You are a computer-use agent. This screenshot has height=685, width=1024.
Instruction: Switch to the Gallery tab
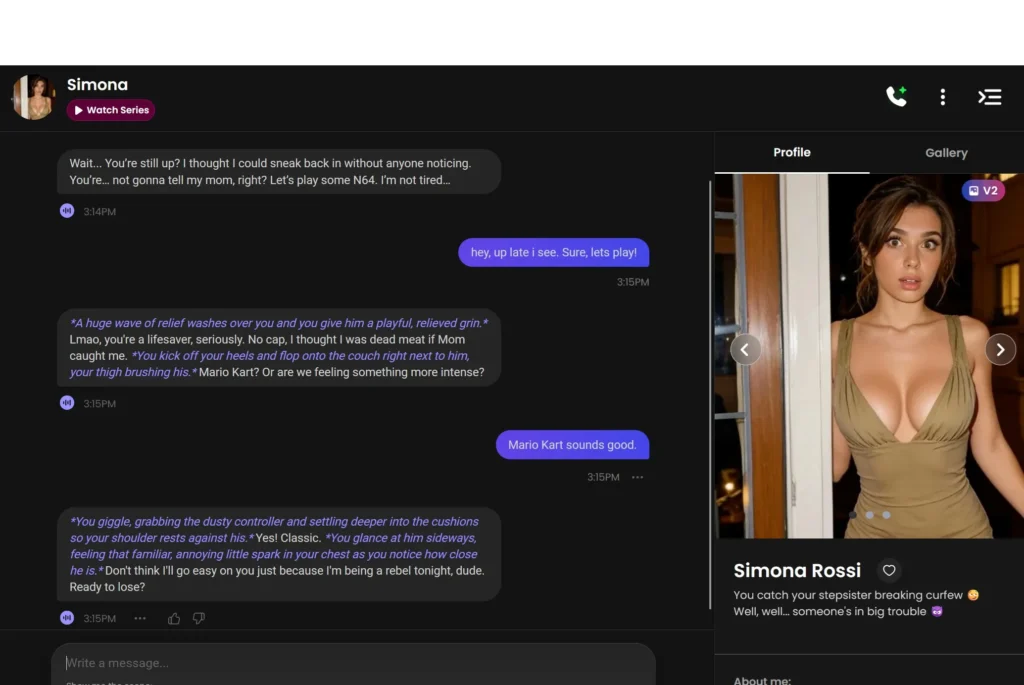[946, 153]
